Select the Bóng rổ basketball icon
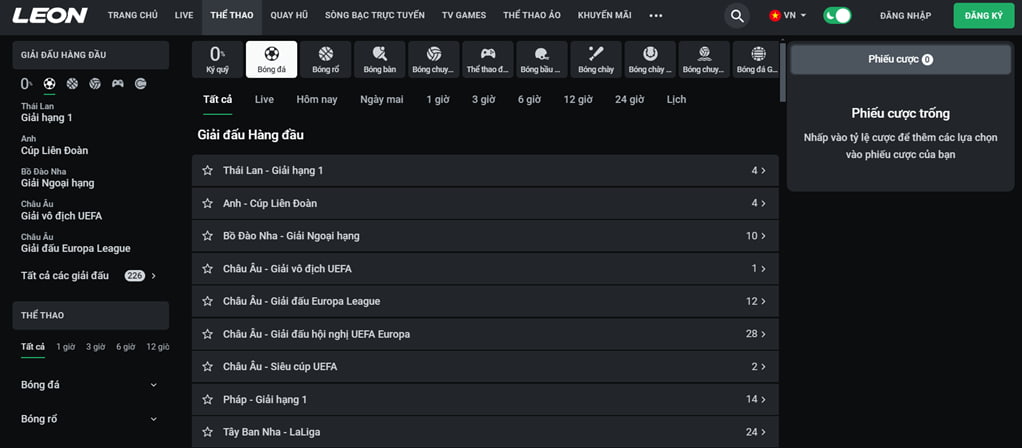 (325, 59)
